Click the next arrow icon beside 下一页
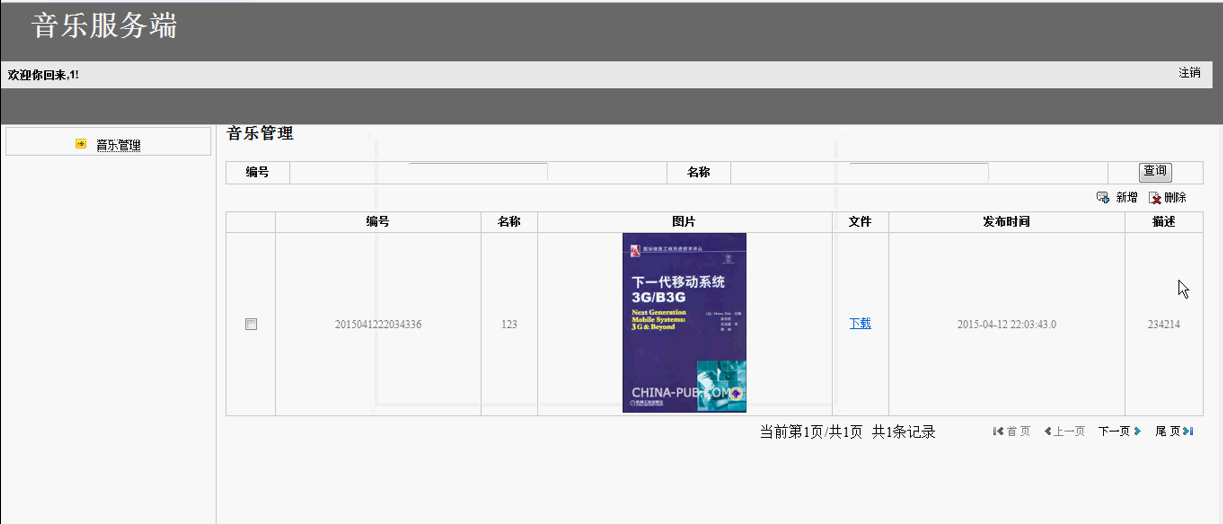The image size is (1223, 524). tap(1137, 431)
